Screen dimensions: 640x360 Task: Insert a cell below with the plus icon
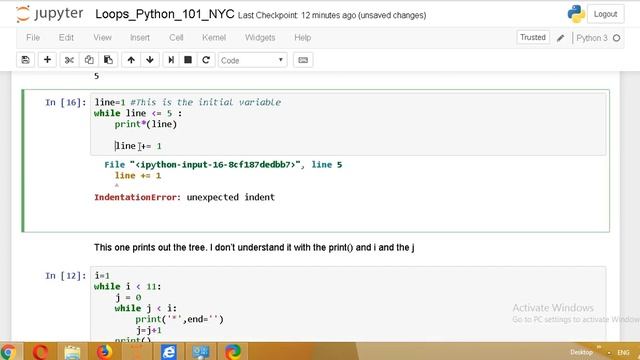(47, 60)
